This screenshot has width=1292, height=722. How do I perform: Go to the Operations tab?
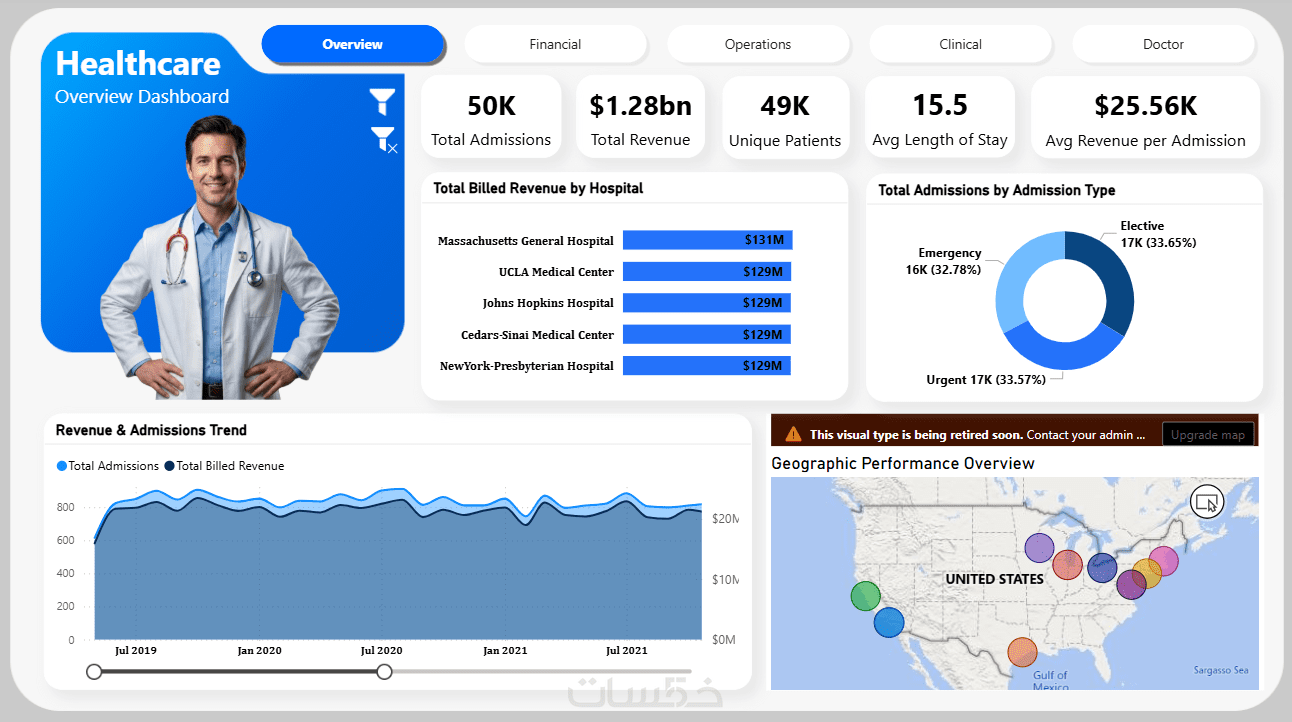click(x=758, y=44)
